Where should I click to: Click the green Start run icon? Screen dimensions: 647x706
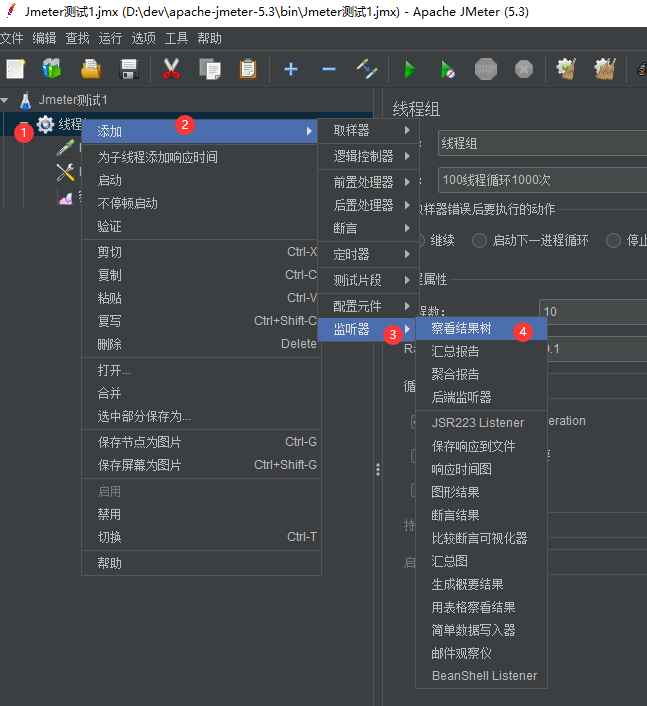click(x=409, y=69)
